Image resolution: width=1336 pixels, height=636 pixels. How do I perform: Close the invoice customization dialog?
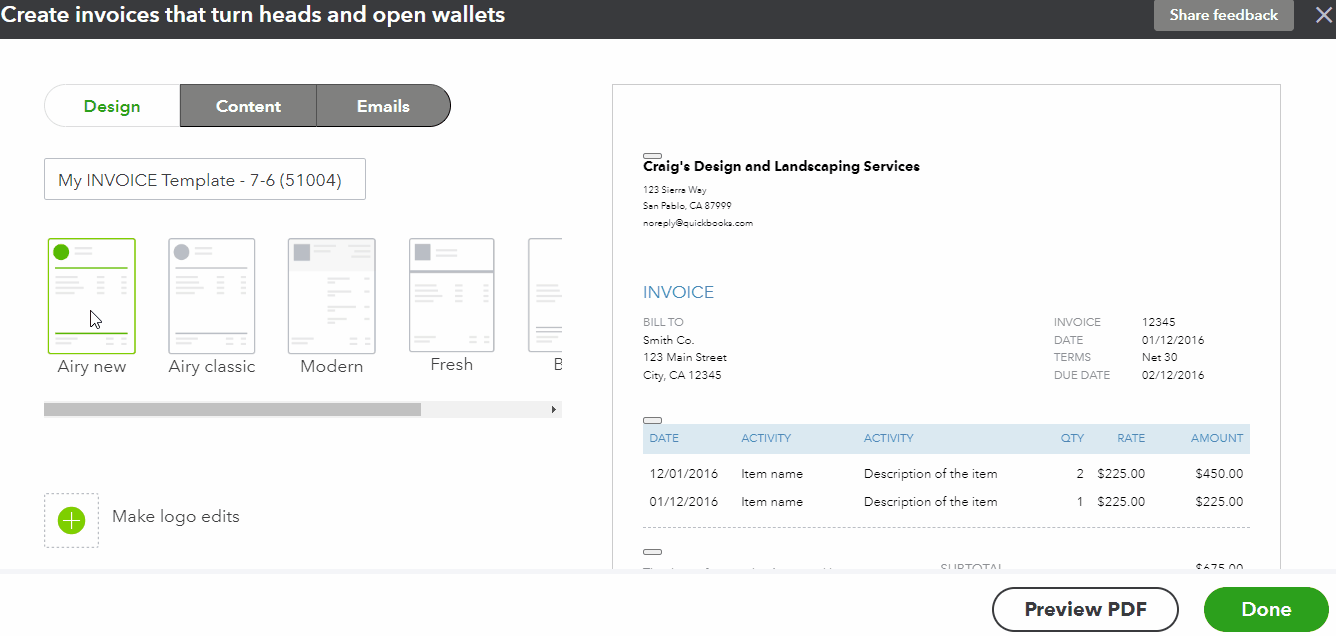click(x=1323, y=15)
